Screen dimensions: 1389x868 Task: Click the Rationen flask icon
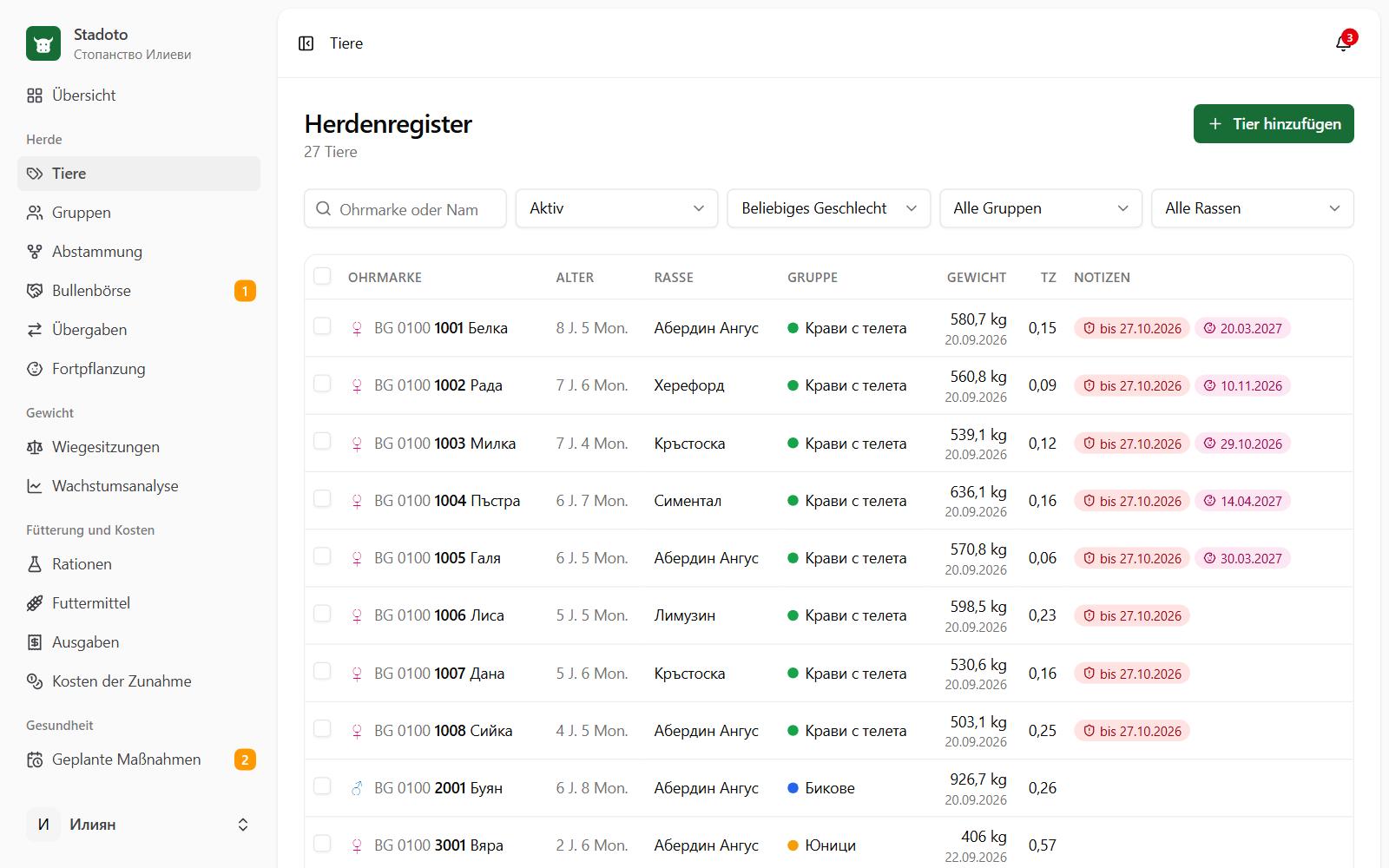[x=35, y=564]
